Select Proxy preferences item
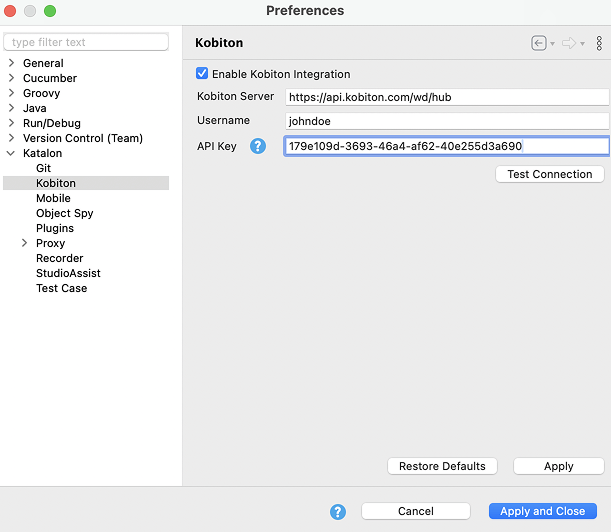This screenshot has height=532, width=611. 50,243
